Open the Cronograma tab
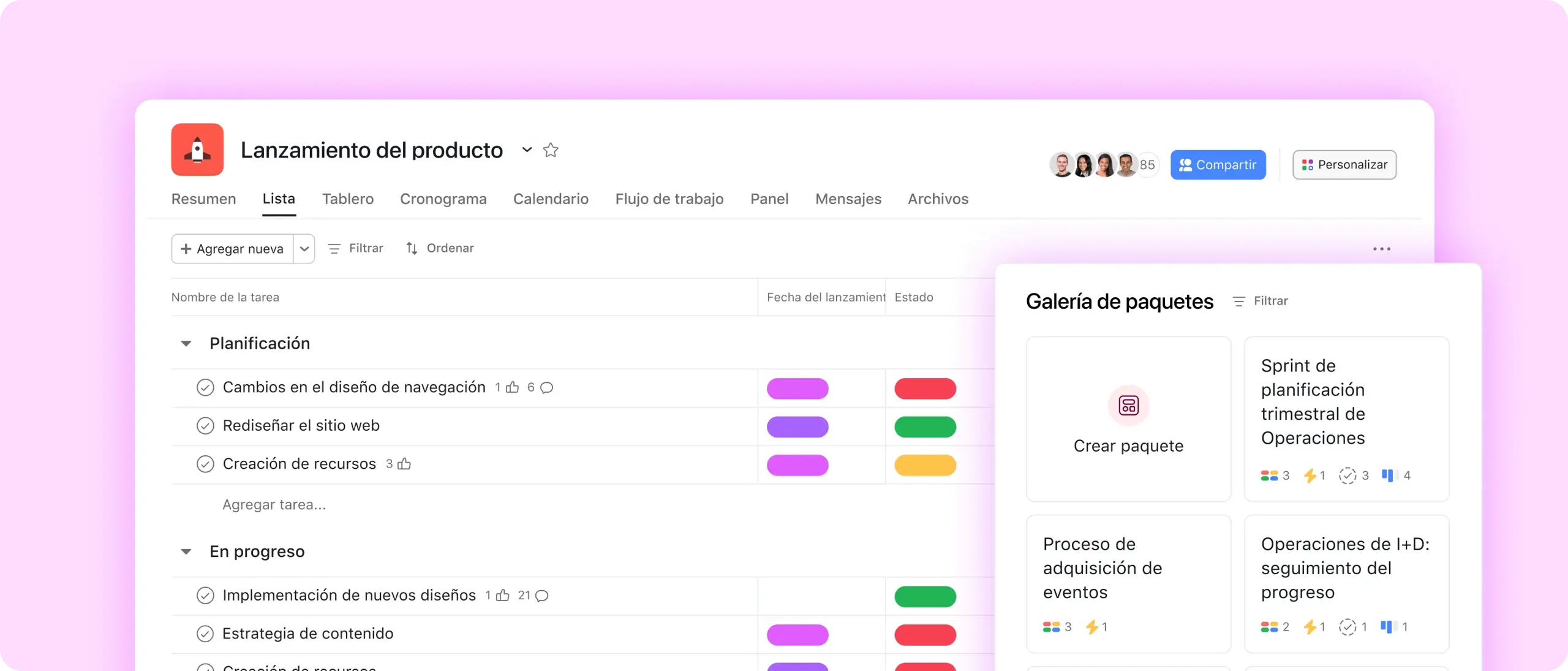The height and width of the screenshot is (671, 1568). click(x=443, y=199)
